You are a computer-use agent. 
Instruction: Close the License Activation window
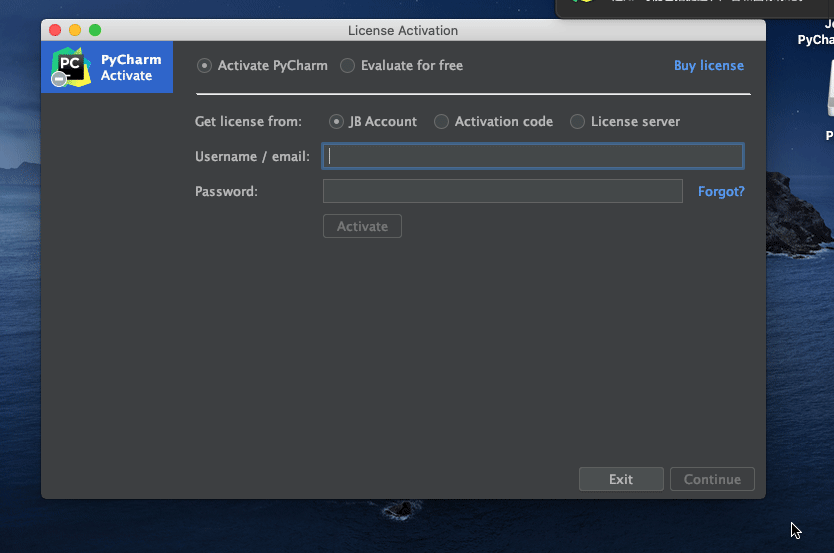(x=55, y=30)
